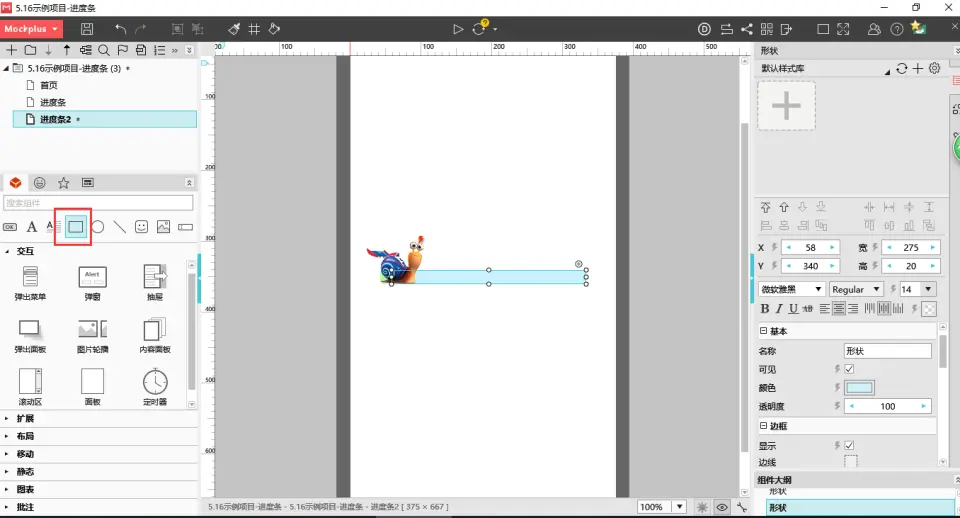Select the format painter brush icon
Image resolution: width=960 pixels, height=518 pixels.
tap(234, 29)
